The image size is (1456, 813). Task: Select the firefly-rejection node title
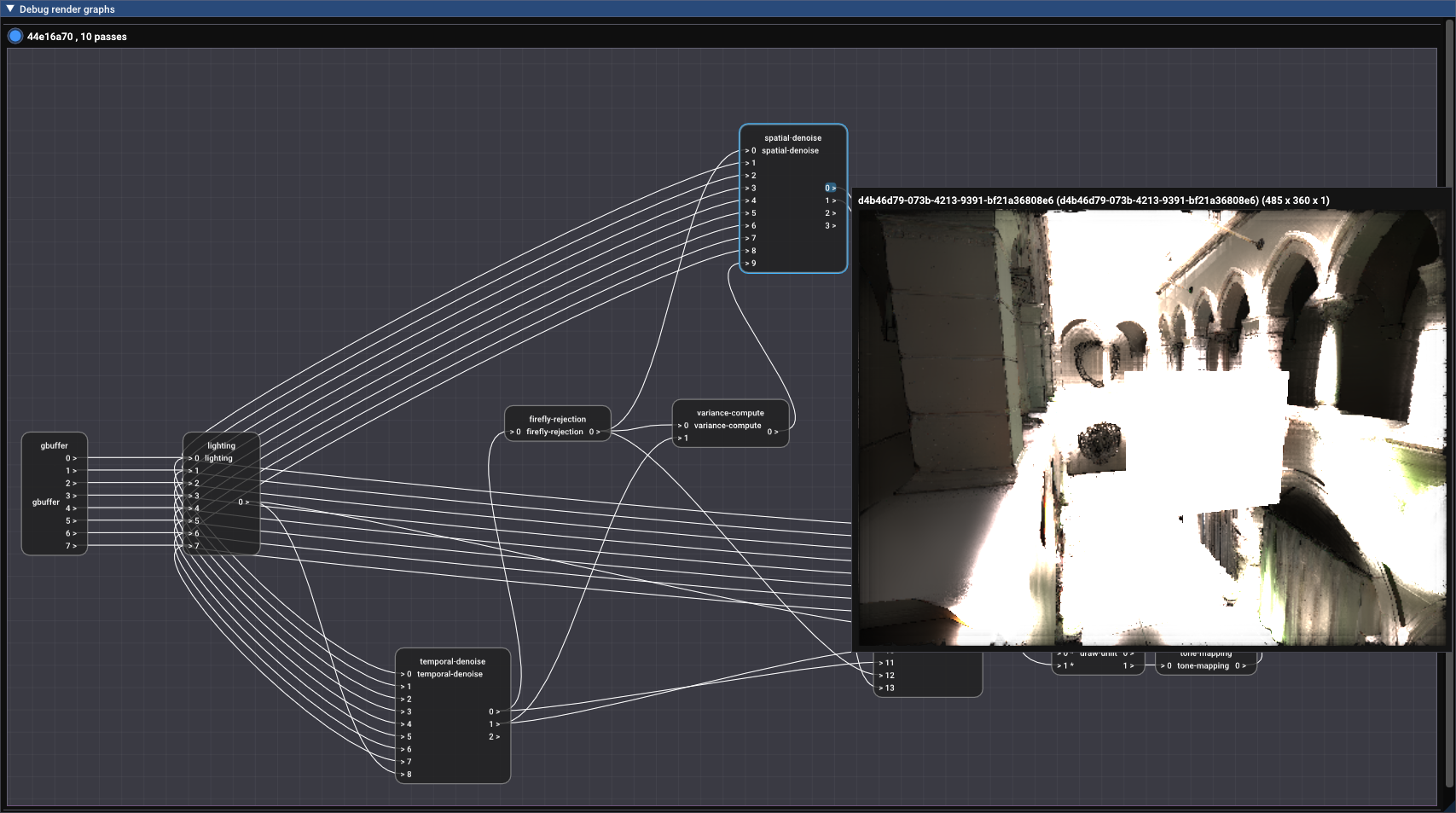click(557, 419)
